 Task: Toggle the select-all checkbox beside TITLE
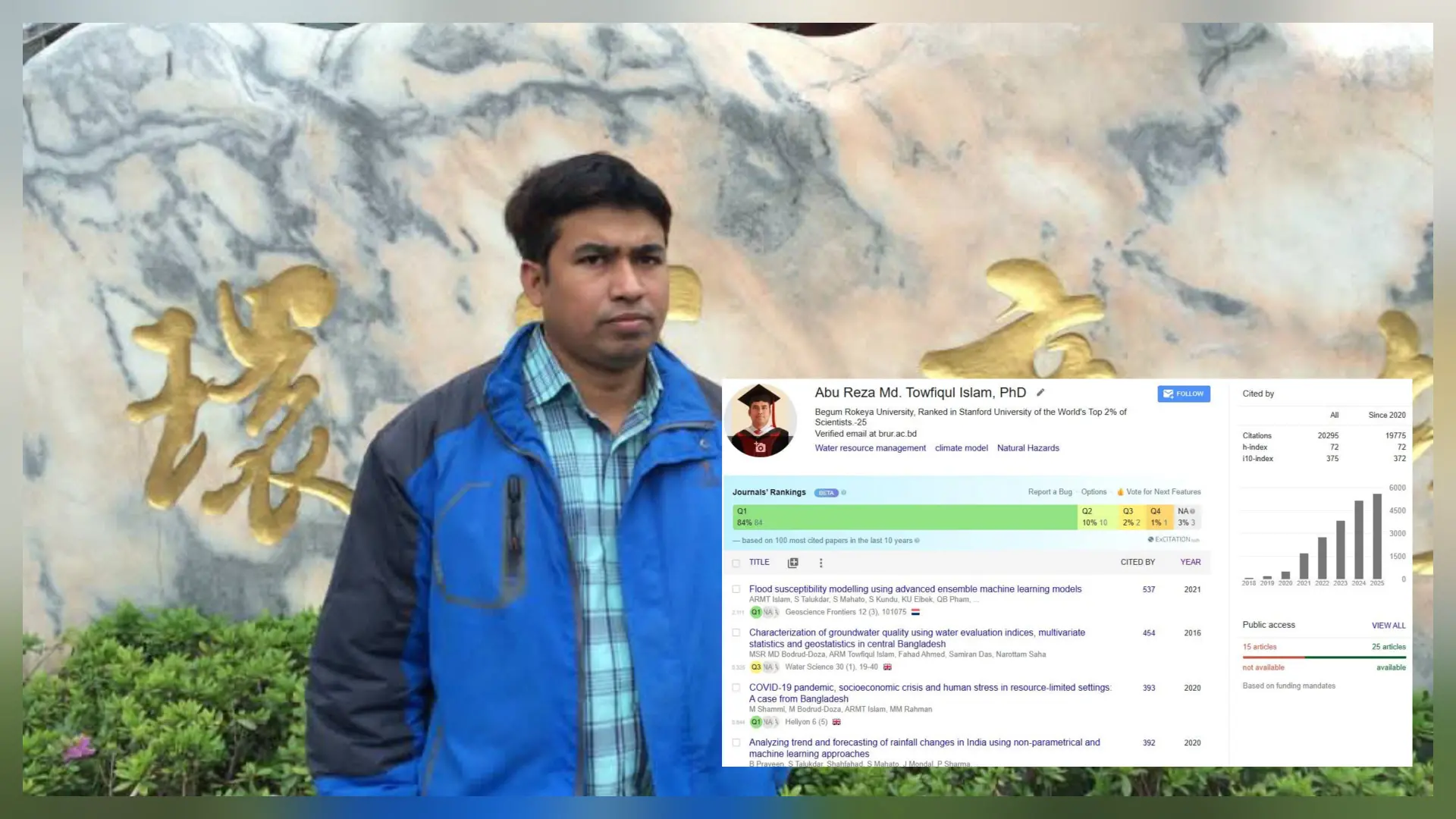pyautogui.click(x=736, y=563)
